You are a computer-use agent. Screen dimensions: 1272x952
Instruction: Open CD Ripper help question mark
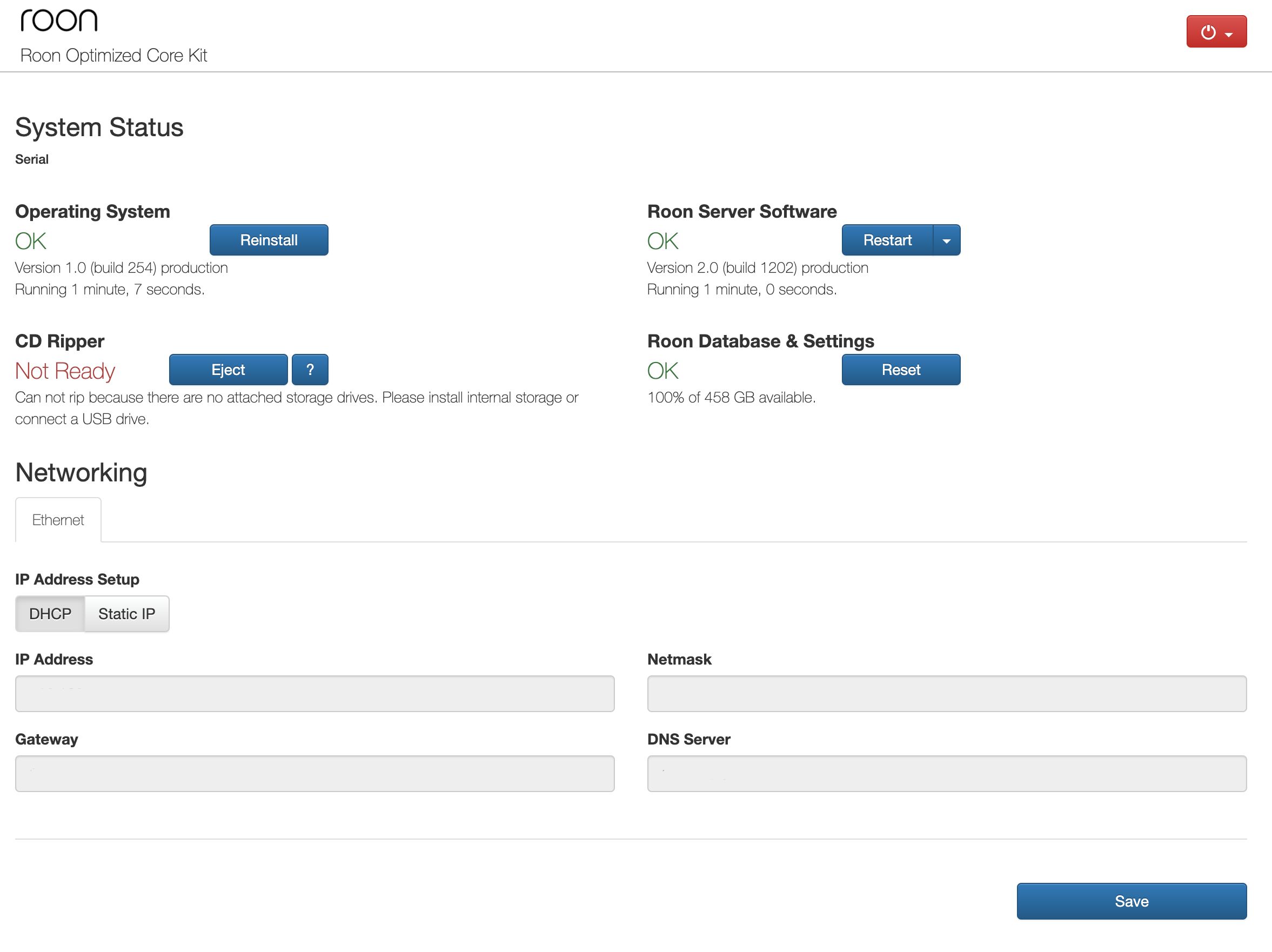[310, 370]
